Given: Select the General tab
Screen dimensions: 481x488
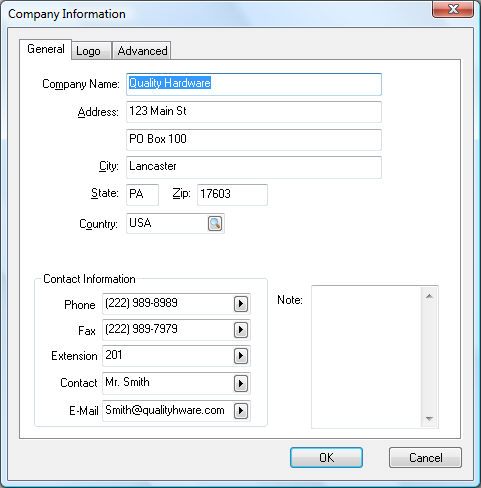Looking at the screenshot, I should (x=45, y=49).
